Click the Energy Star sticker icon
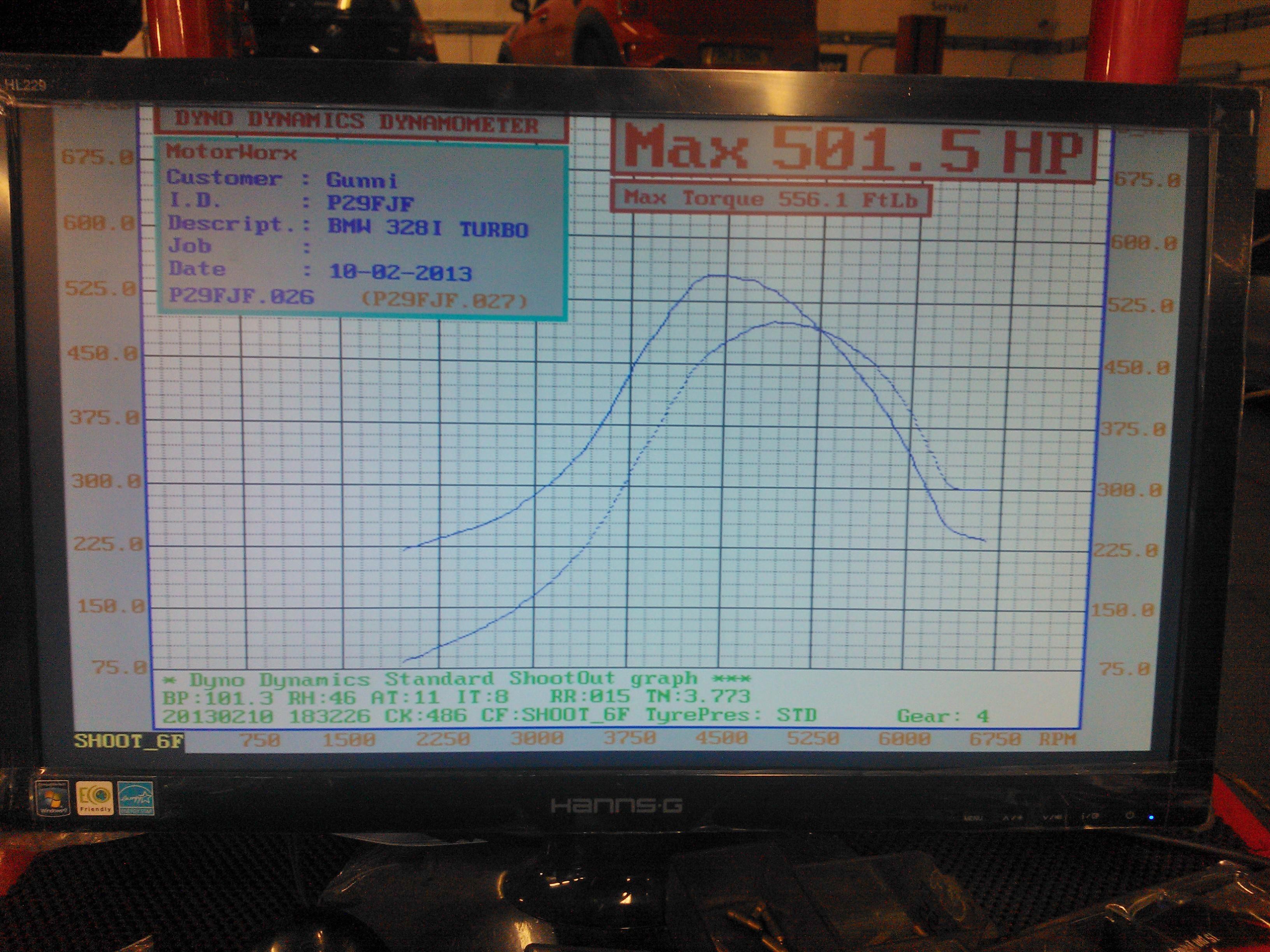This screenshot has height=952, width=1270. coord(135,798)
